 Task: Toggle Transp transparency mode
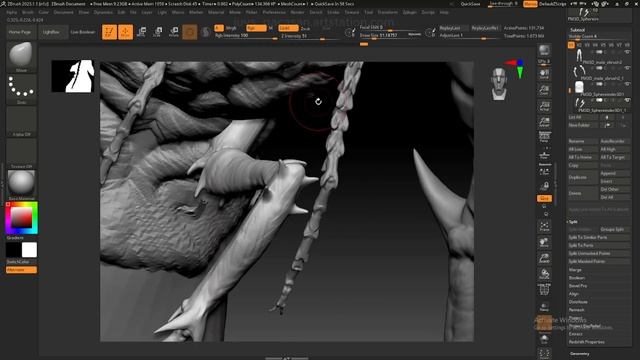(x=544, y=307)
